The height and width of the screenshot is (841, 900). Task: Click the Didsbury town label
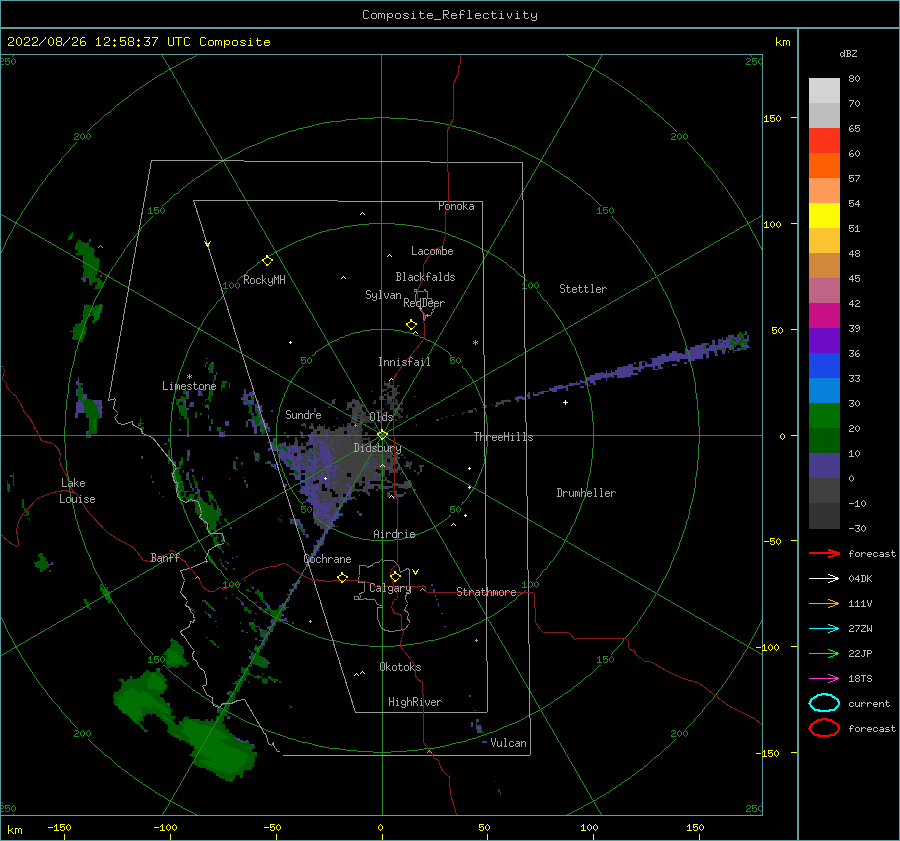pyautogui.click(x=377, y=448)
